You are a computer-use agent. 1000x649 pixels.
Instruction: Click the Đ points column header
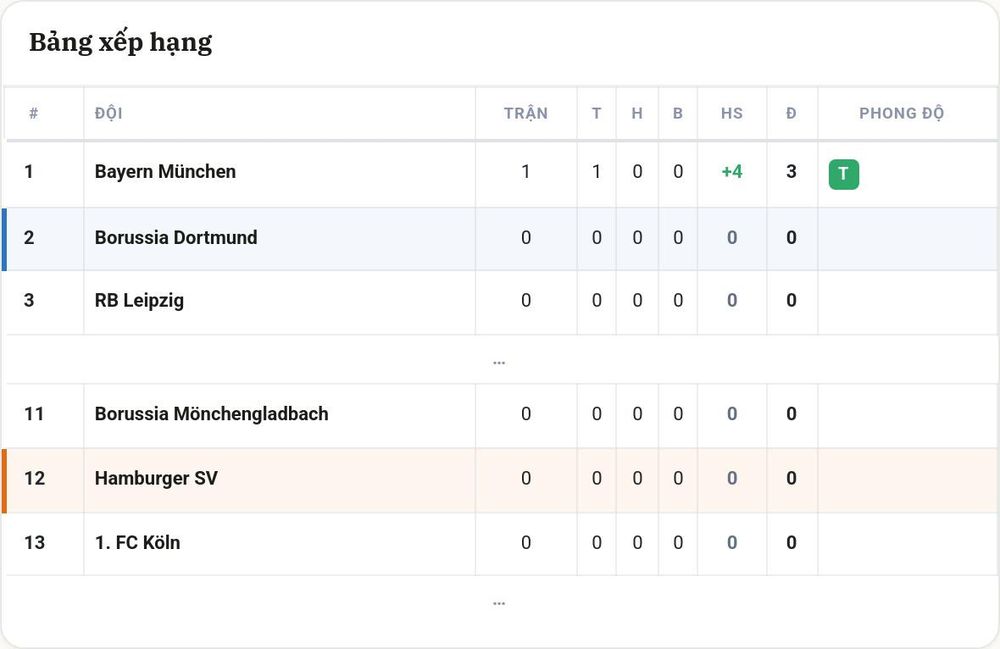791,113
